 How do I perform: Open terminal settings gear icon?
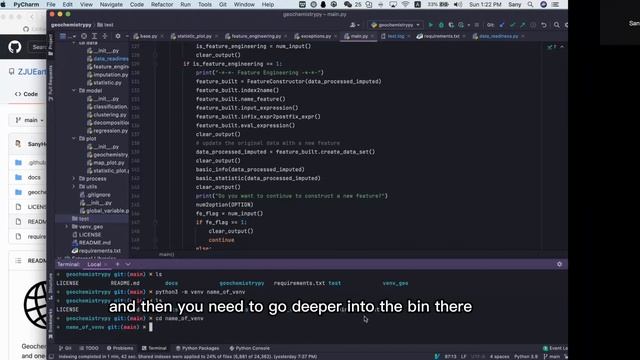[559, 264]
